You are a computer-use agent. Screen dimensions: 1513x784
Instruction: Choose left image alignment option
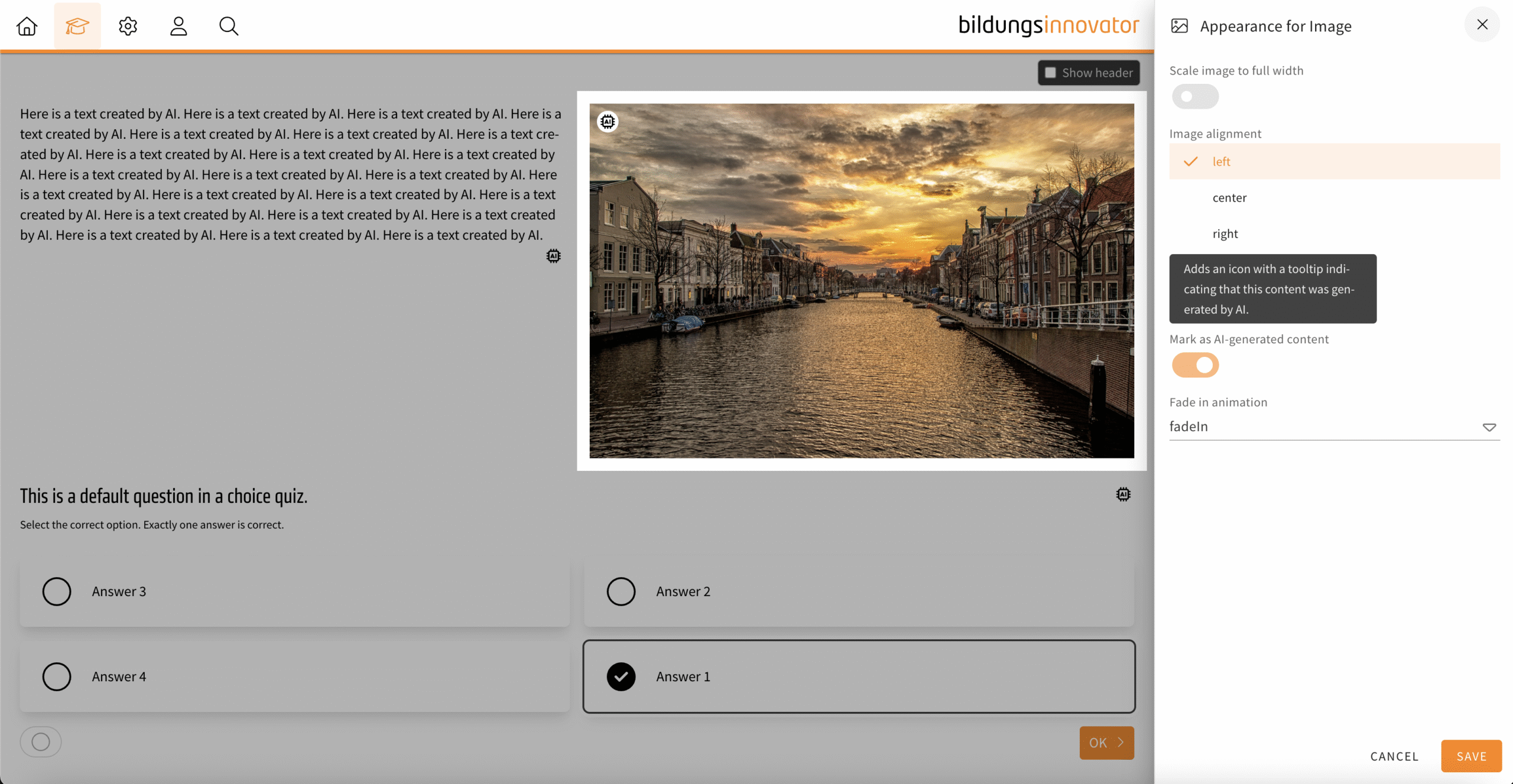pyautogui.click(x=1221, y=162)
